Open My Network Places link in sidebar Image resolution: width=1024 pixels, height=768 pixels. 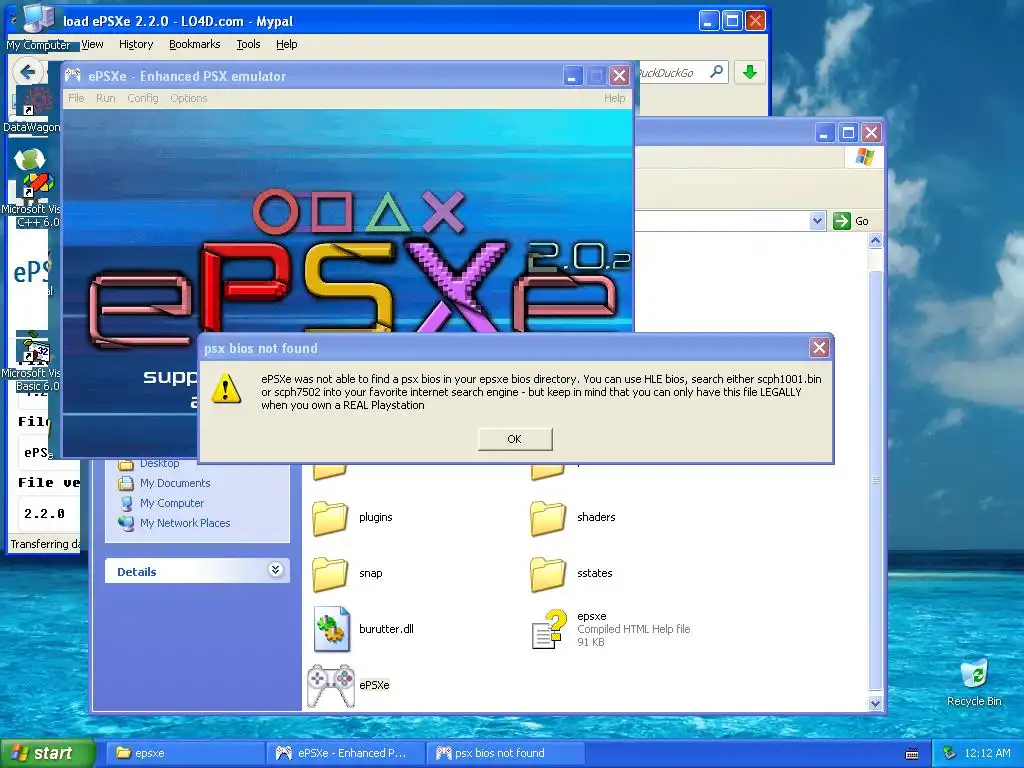185,523
